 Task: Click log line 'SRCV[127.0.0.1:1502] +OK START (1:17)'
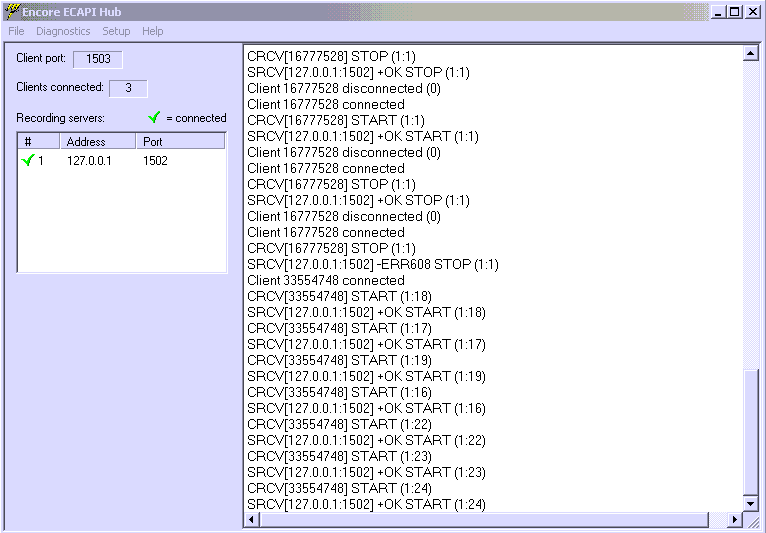(366, 344)
